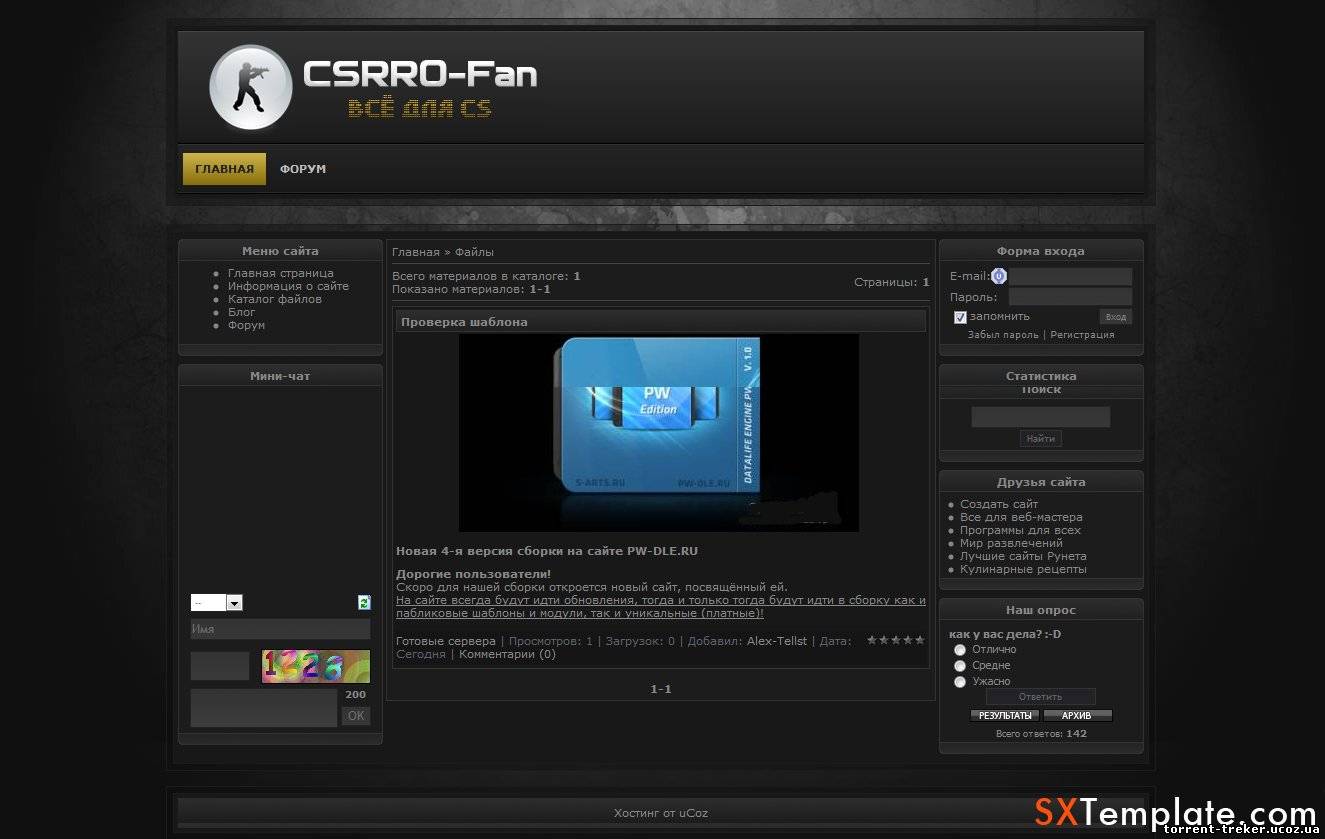Open the poll "АРХИВ" button
Viewport: 1325px width, 839px height.
[x=1077, y=716]
